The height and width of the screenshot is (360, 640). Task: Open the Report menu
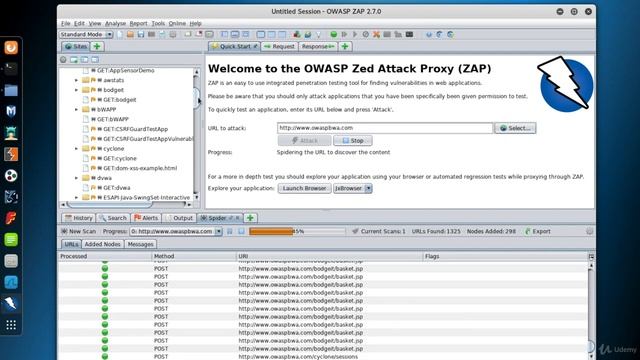[x=138, y=24]
